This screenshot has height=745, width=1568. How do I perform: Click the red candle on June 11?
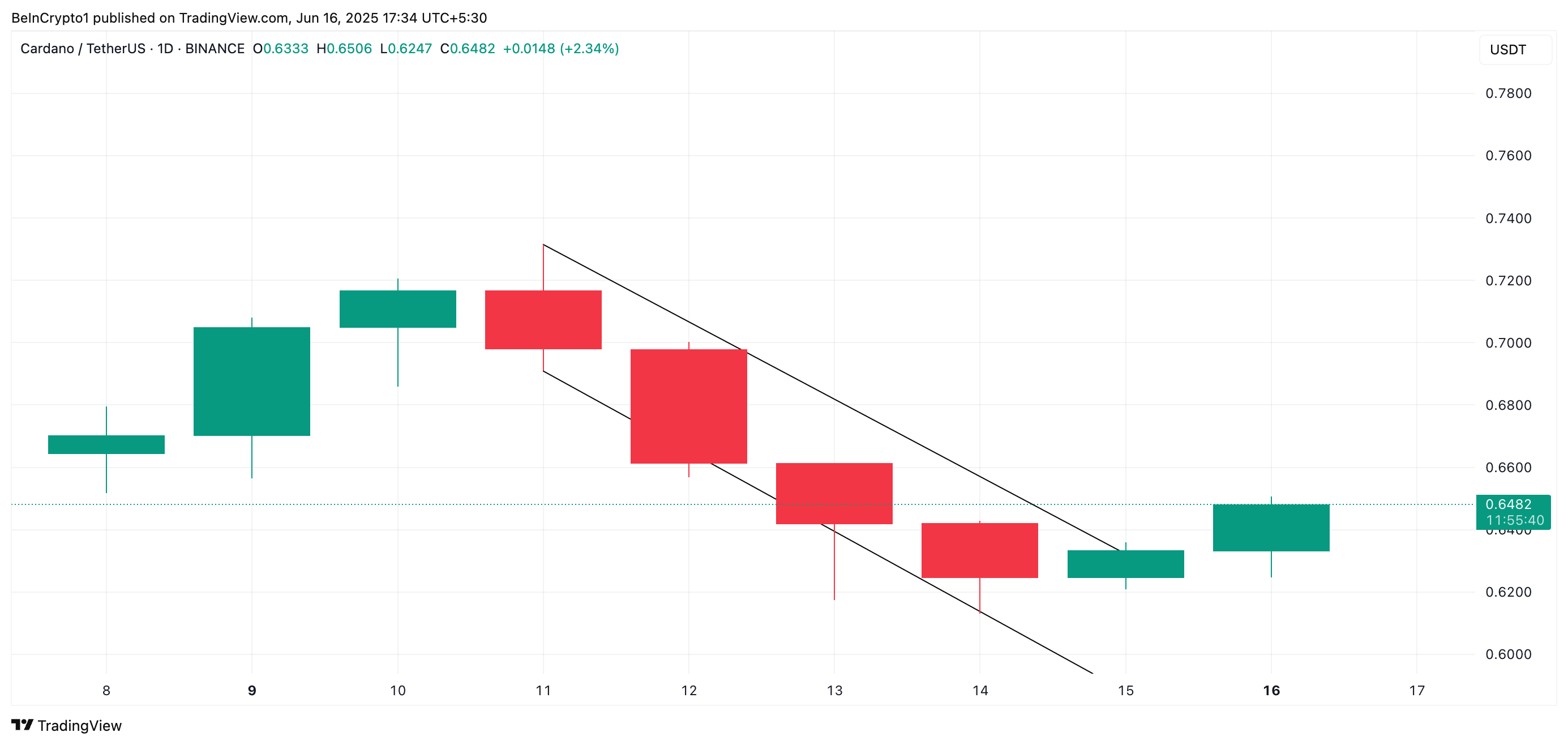point(543,319)
